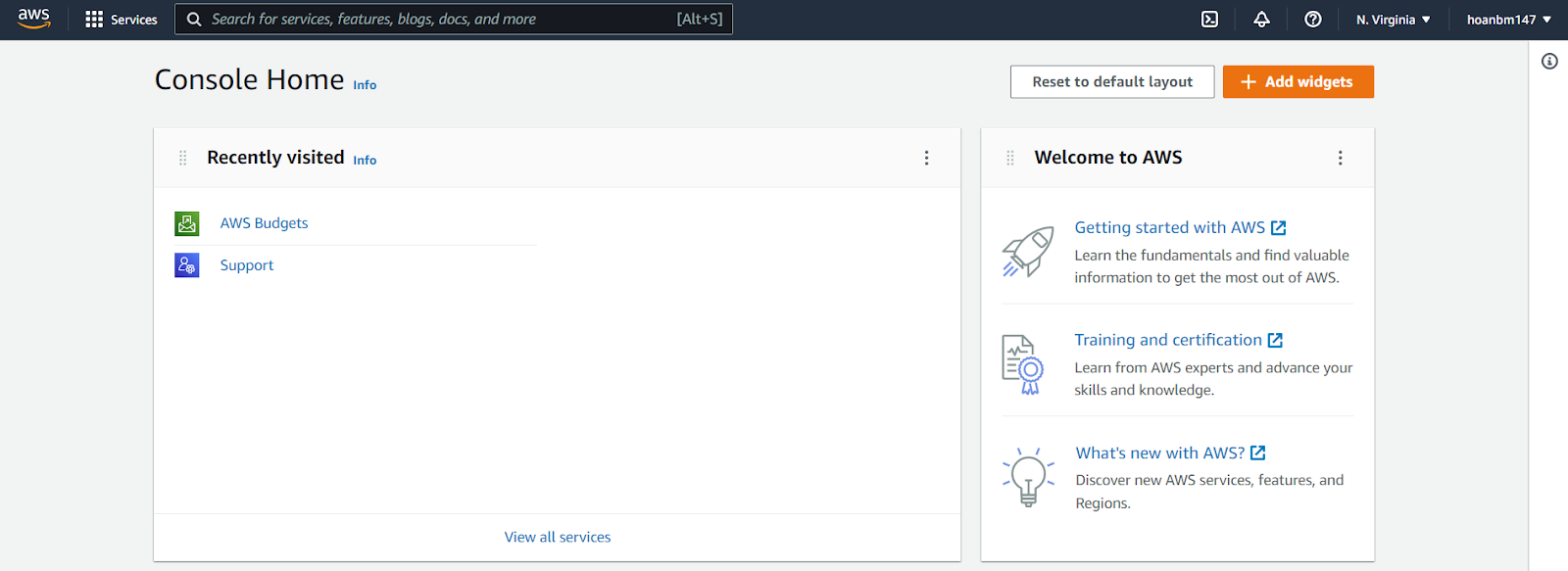Expand the N. Virginia region dropdown
This screenshot has width=1568, height=571.
tap(1394, 20)
